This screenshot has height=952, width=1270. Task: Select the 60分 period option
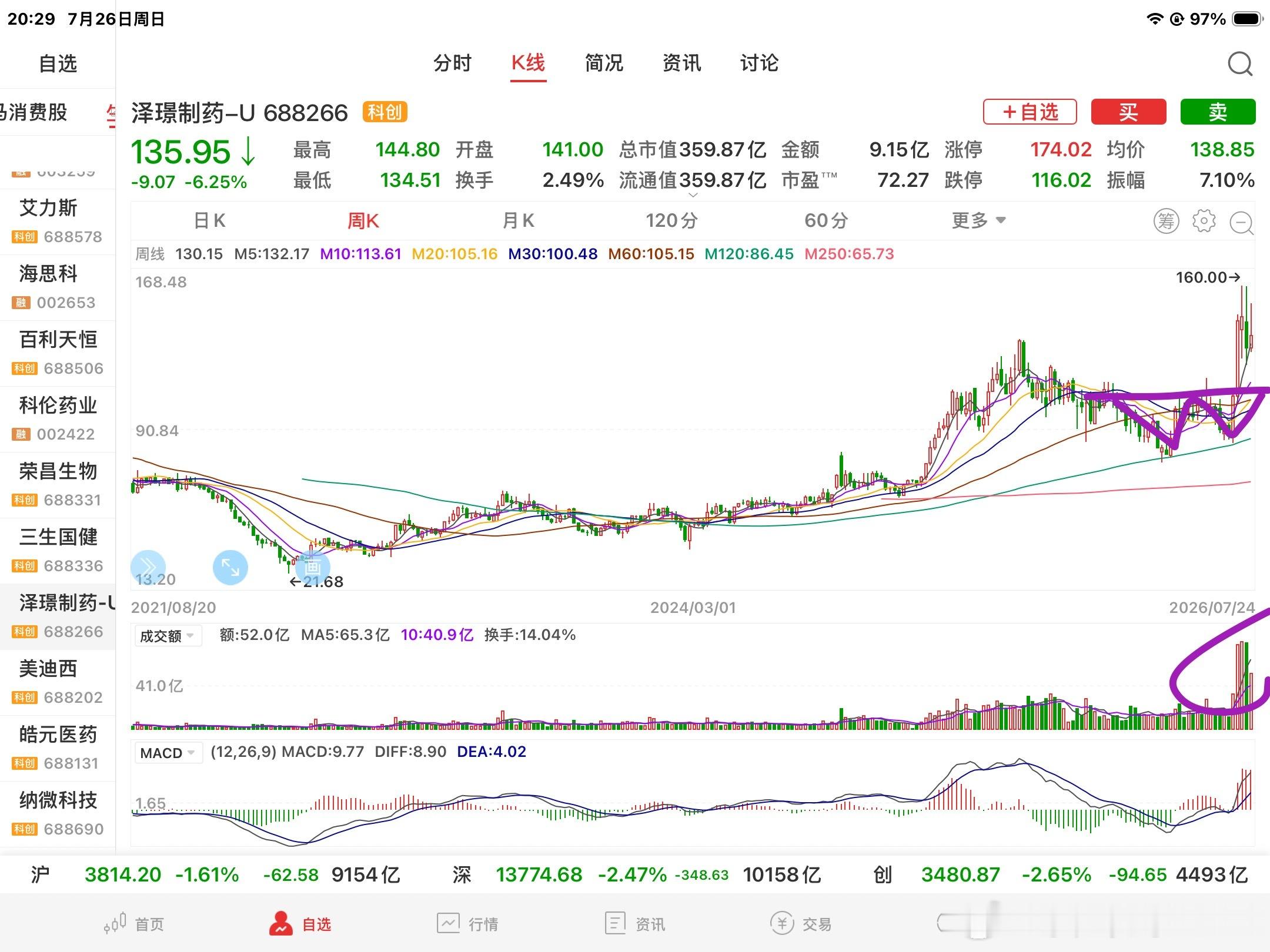[x=826, y=221]
